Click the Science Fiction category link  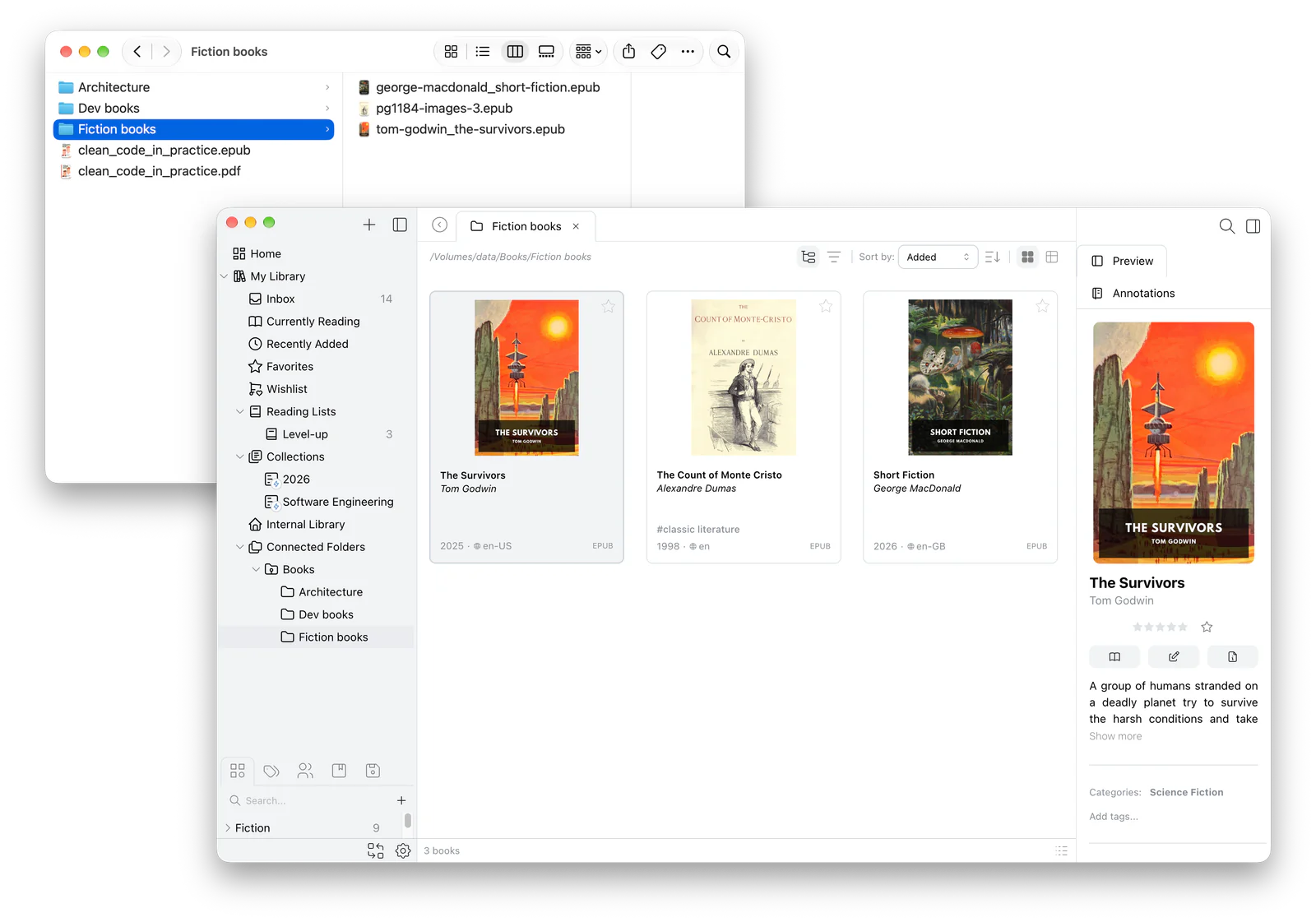[1186, 793]
